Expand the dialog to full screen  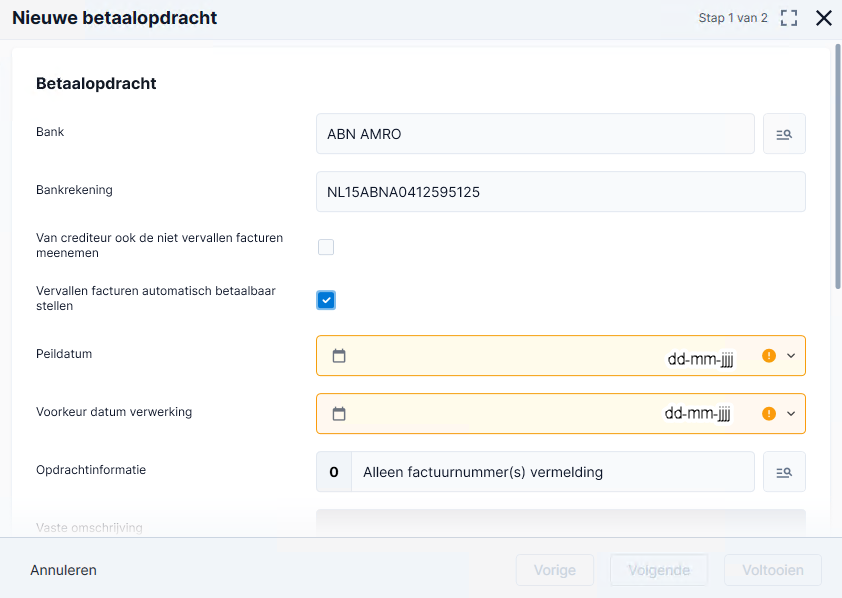(x=789, y=18)
